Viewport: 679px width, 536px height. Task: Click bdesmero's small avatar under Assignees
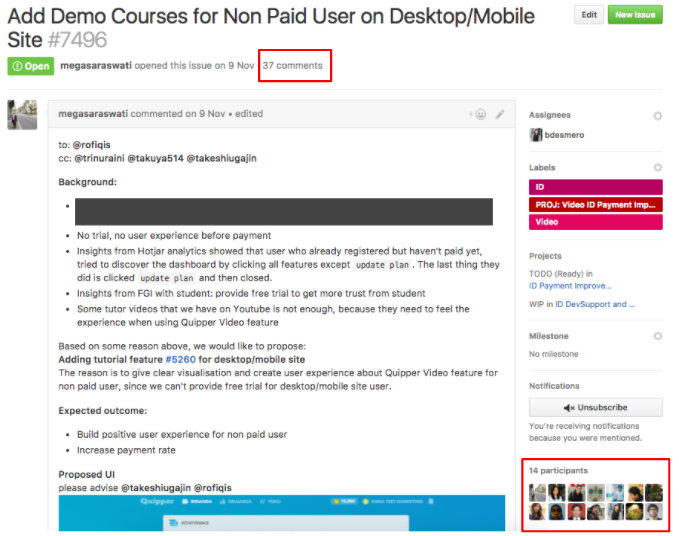pos(536,135)
